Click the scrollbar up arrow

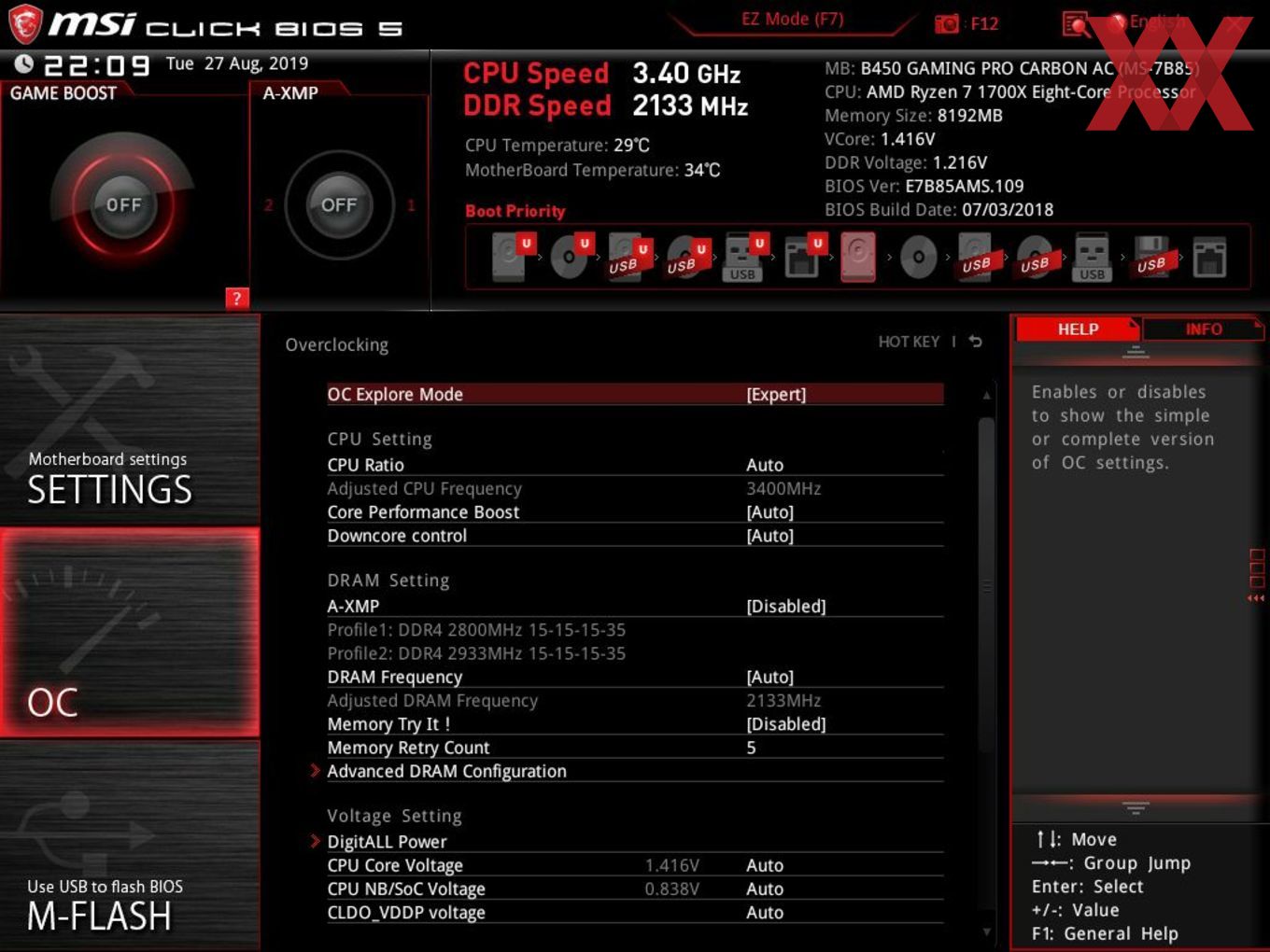coord(986,396)
